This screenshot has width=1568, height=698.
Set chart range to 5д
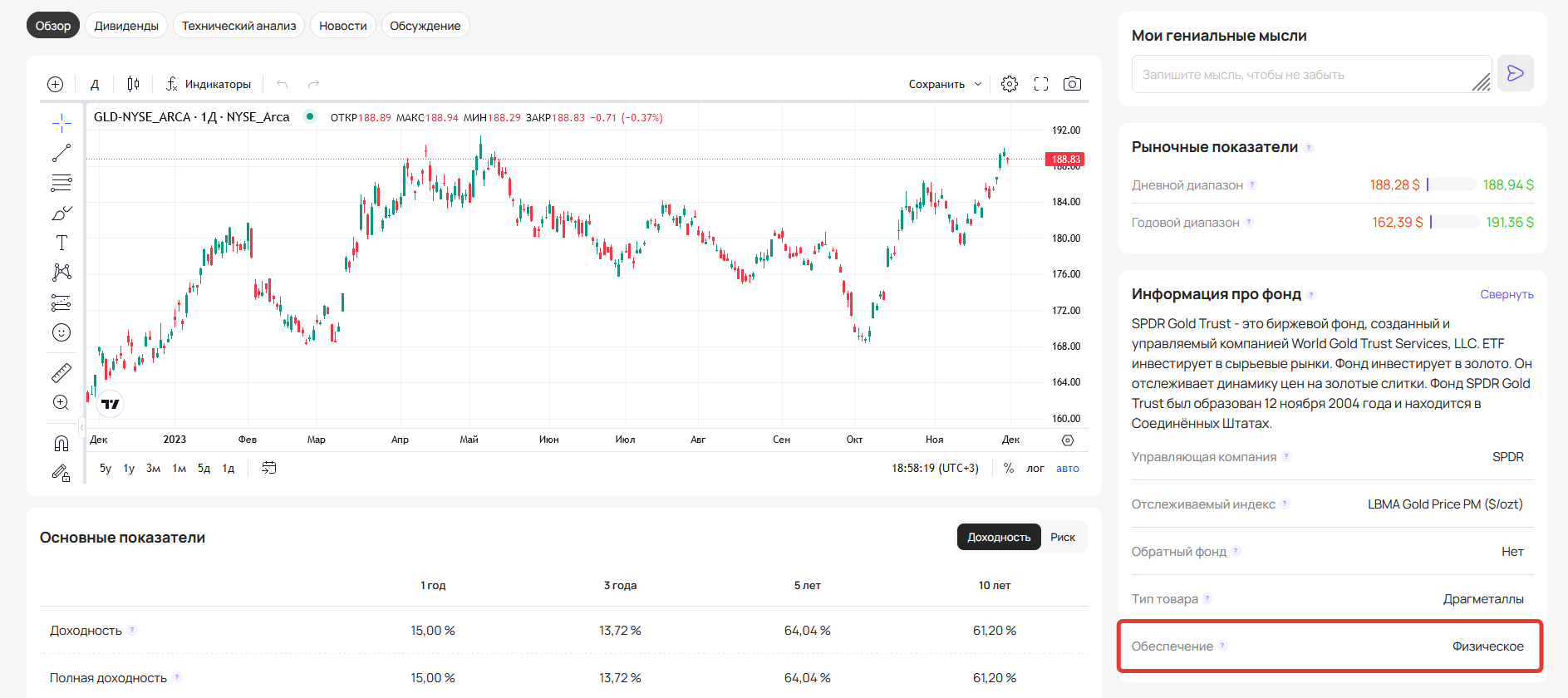click(204, 469)
